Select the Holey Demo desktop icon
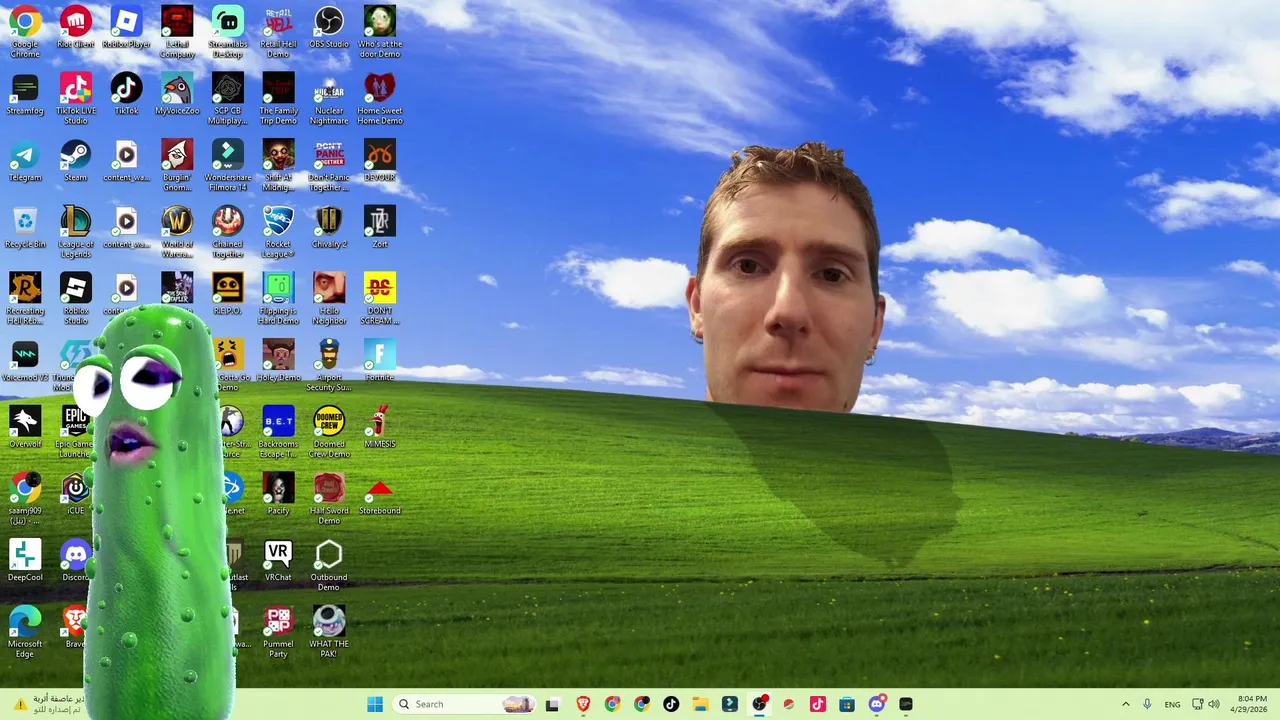The height and width of the screenshot is (720, 1280). pos(278,361)
